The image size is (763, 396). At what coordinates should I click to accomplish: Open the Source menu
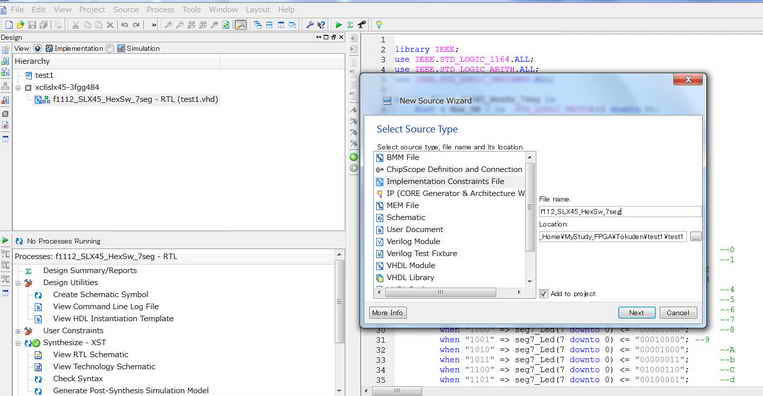126,10
